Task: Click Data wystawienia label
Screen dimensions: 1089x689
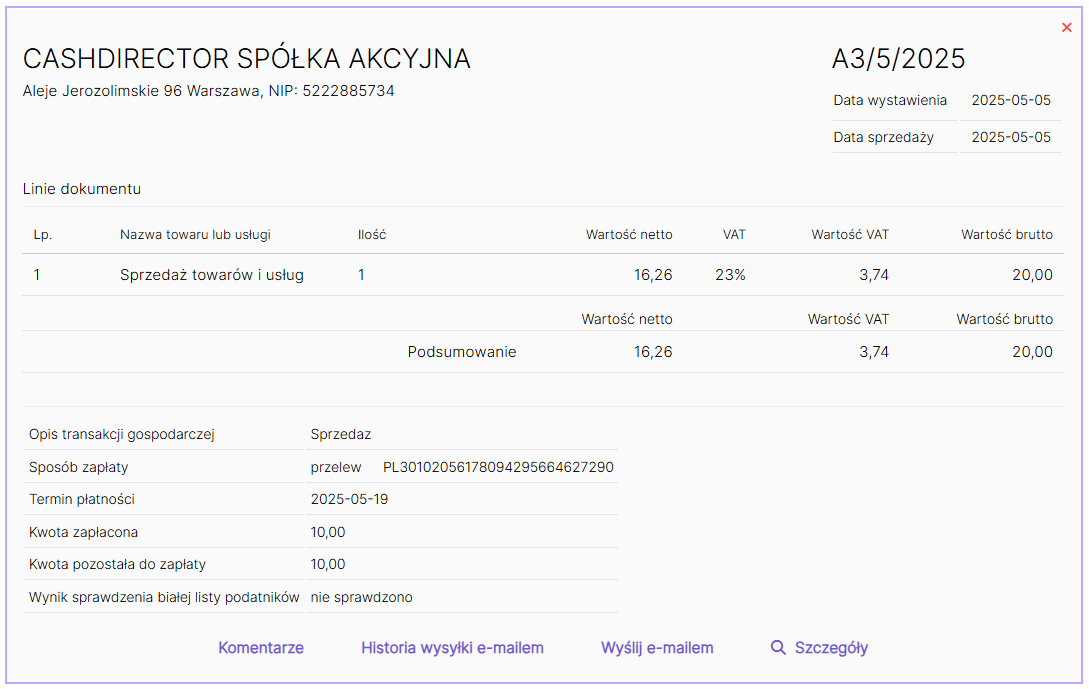Action: (x=890, y=100)
